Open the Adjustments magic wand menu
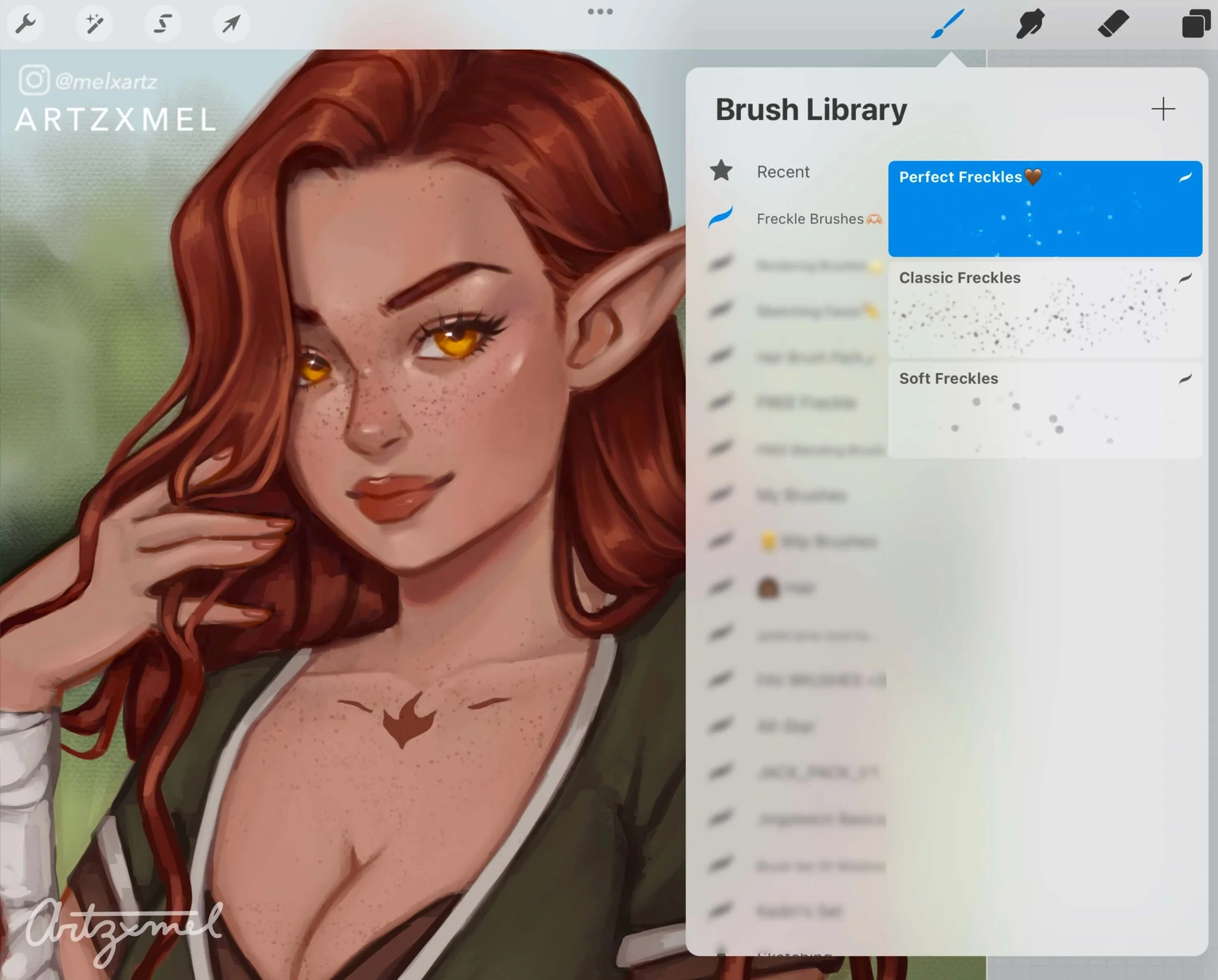Image resolution: width=1218 pixels, height=980 pixels. tap(94, 24)
